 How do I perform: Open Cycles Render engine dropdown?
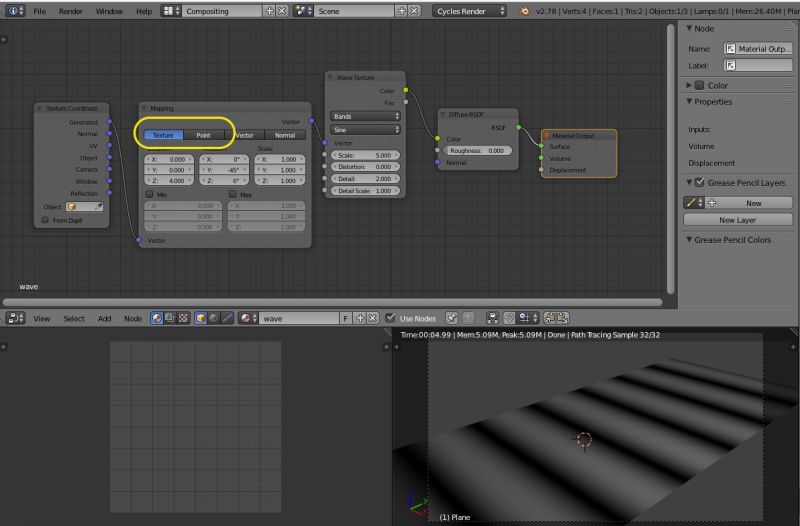[x=469, y=11]
